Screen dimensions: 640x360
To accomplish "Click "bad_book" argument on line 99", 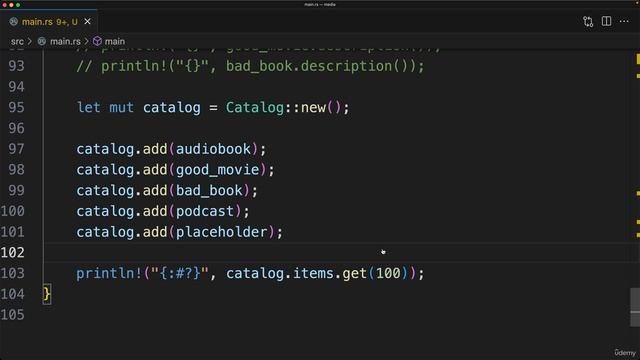I will click(209, 191).
